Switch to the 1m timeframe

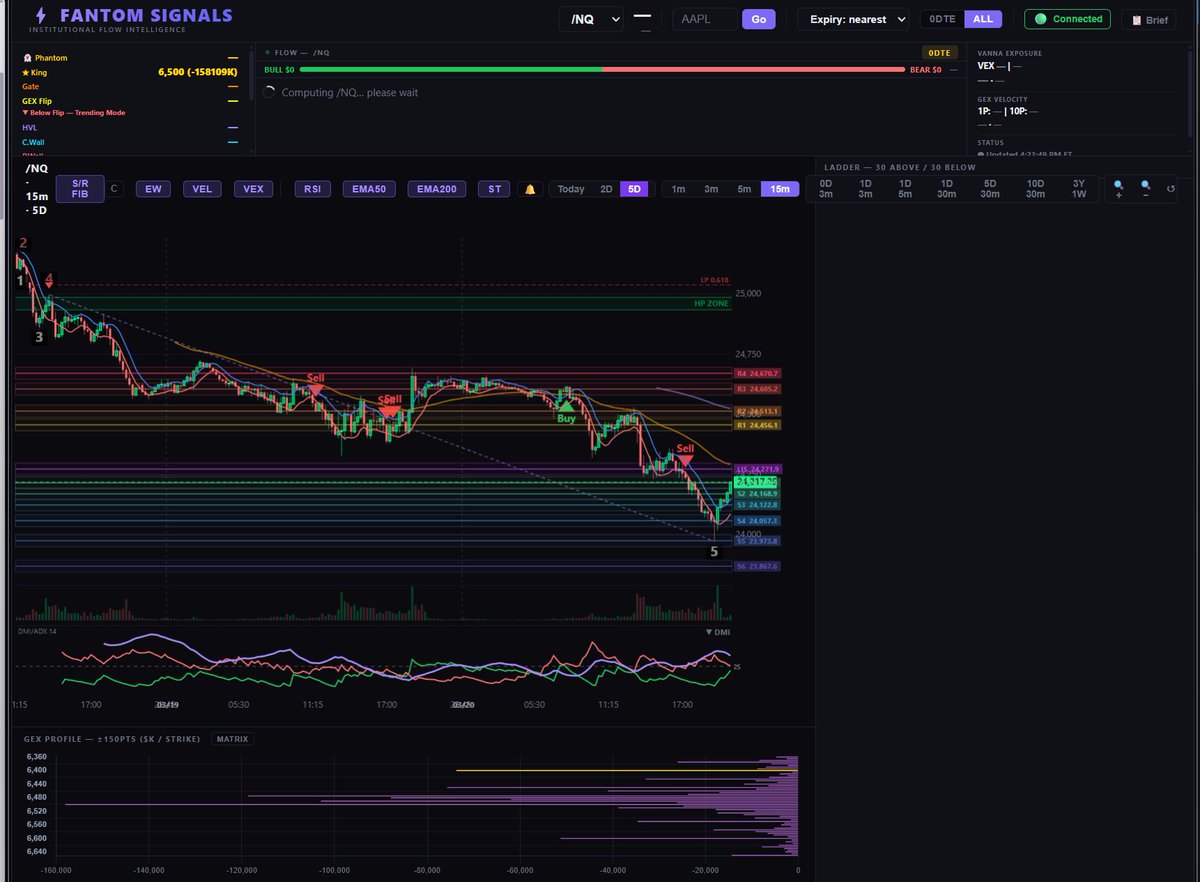678,189
